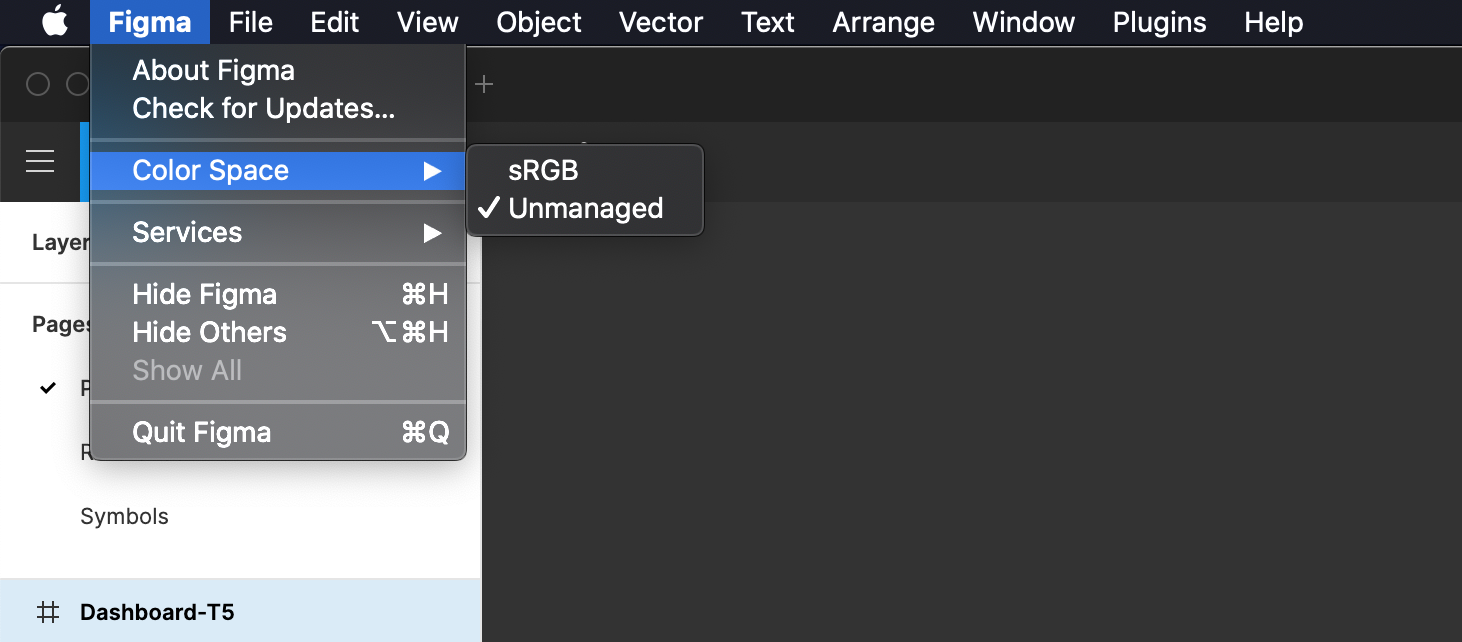Open a new tab with the plus icon

pyautogui.click(x=484, y=85)
